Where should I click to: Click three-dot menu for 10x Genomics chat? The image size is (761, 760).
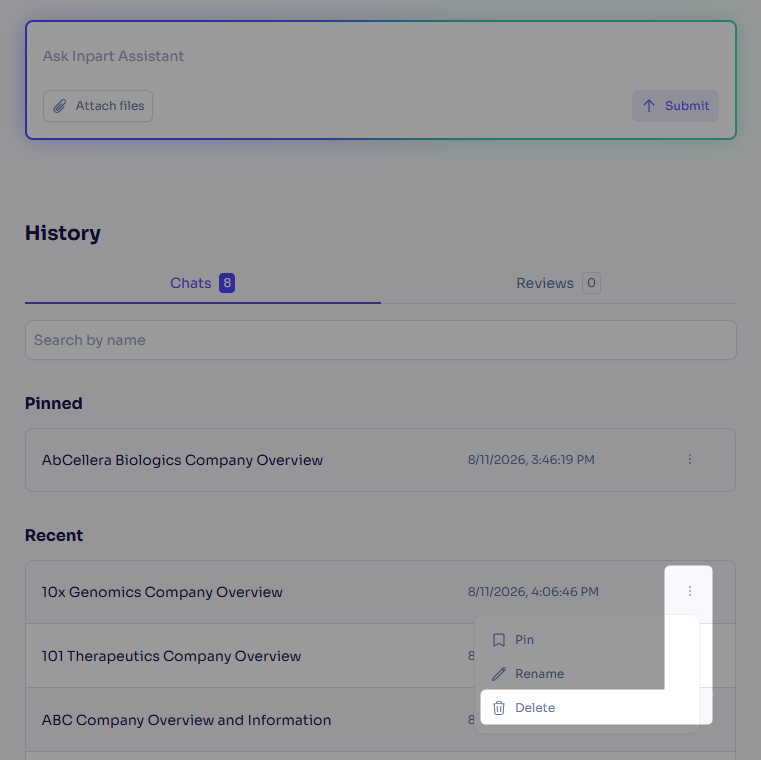(x=690, y=591)
